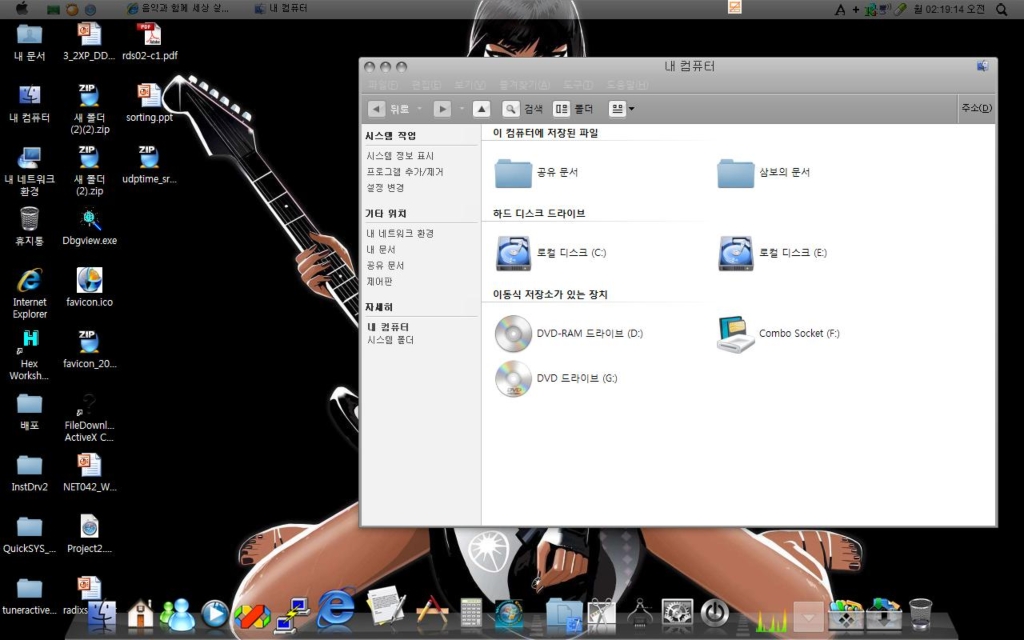Open the trash can in dock
This screenshot has height=640, width=1024.
click(921, 613)
